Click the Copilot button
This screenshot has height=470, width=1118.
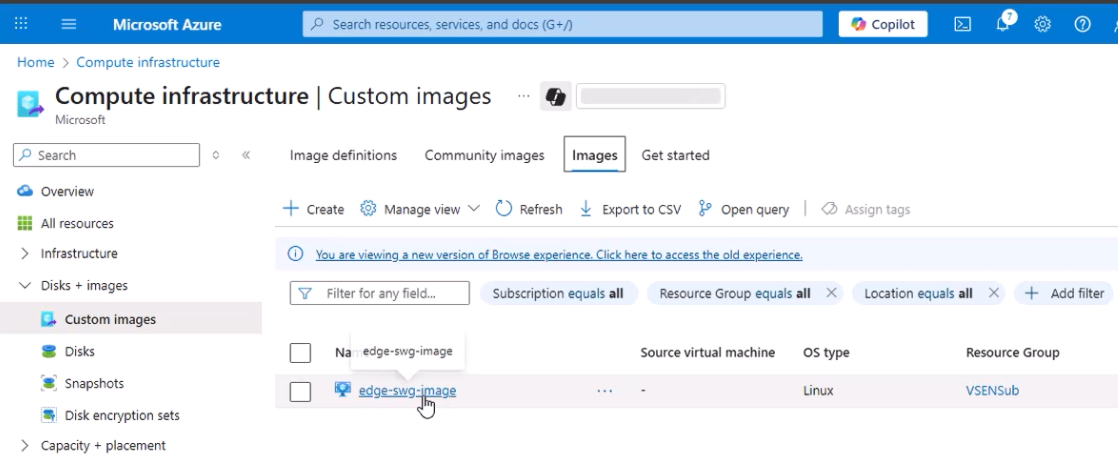(883, 24)
